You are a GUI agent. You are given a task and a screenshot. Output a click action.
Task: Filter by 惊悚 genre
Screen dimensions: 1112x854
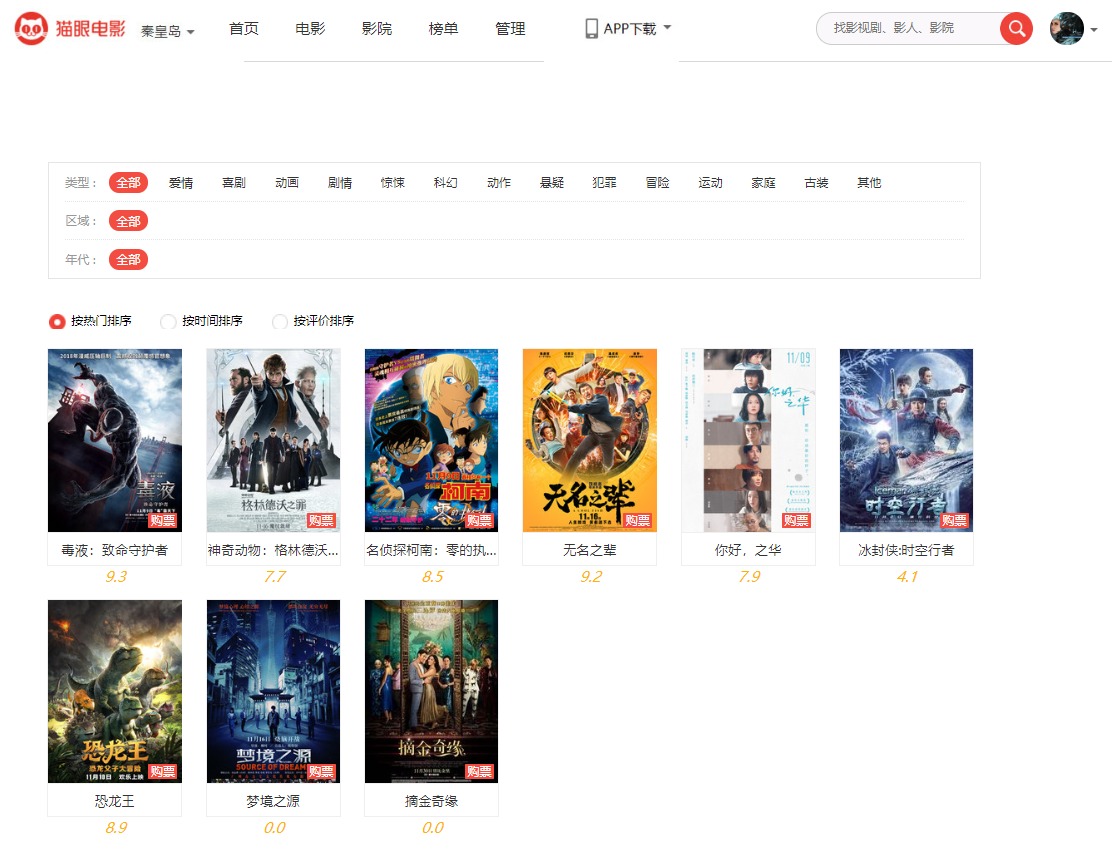(393, 183)
